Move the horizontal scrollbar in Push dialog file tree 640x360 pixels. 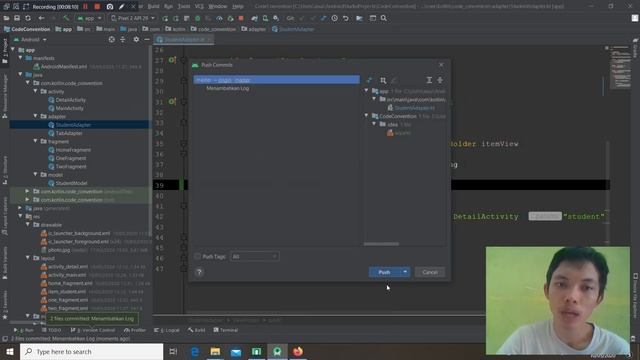coord(381,244)
